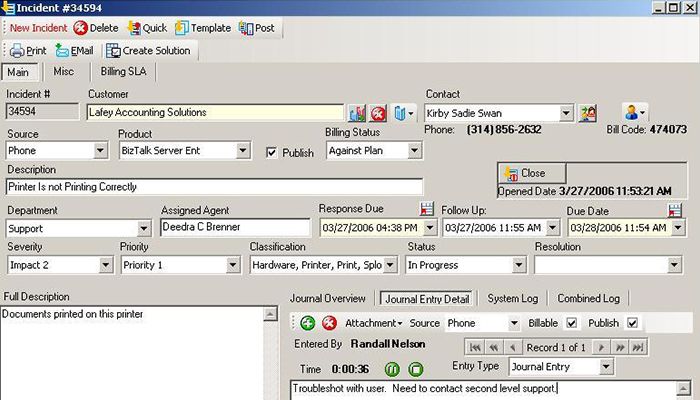The image size is (700, 400).
Task: Go to first journal record
Action: pyautogui.click(x=475, y=347)
